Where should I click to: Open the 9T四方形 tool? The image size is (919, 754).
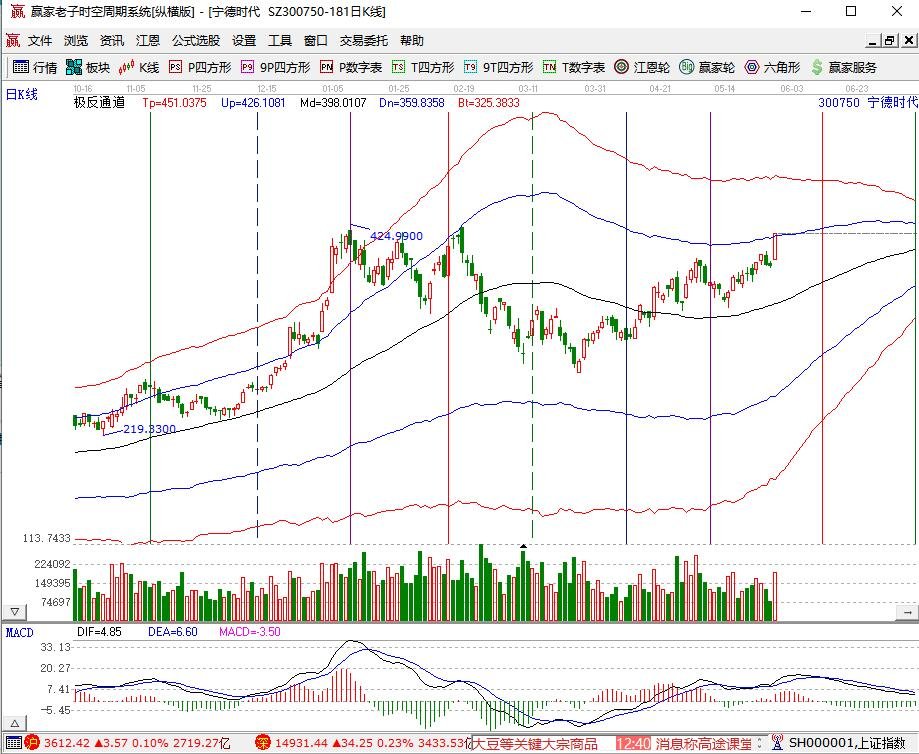(x=498, y=67)
